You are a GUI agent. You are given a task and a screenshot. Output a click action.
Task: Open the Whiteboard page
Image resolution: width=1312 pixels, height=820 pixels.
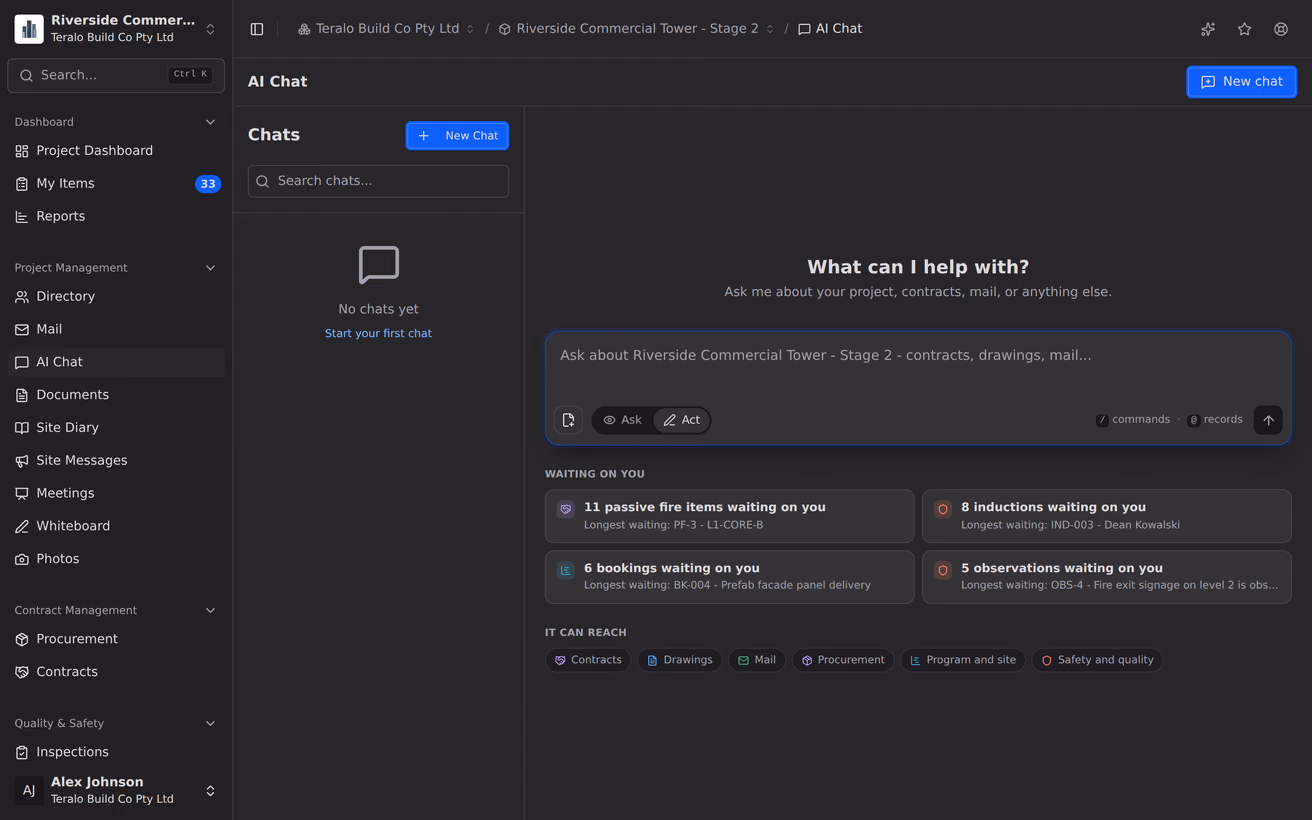pyautogui.click(x=116, y=526)
